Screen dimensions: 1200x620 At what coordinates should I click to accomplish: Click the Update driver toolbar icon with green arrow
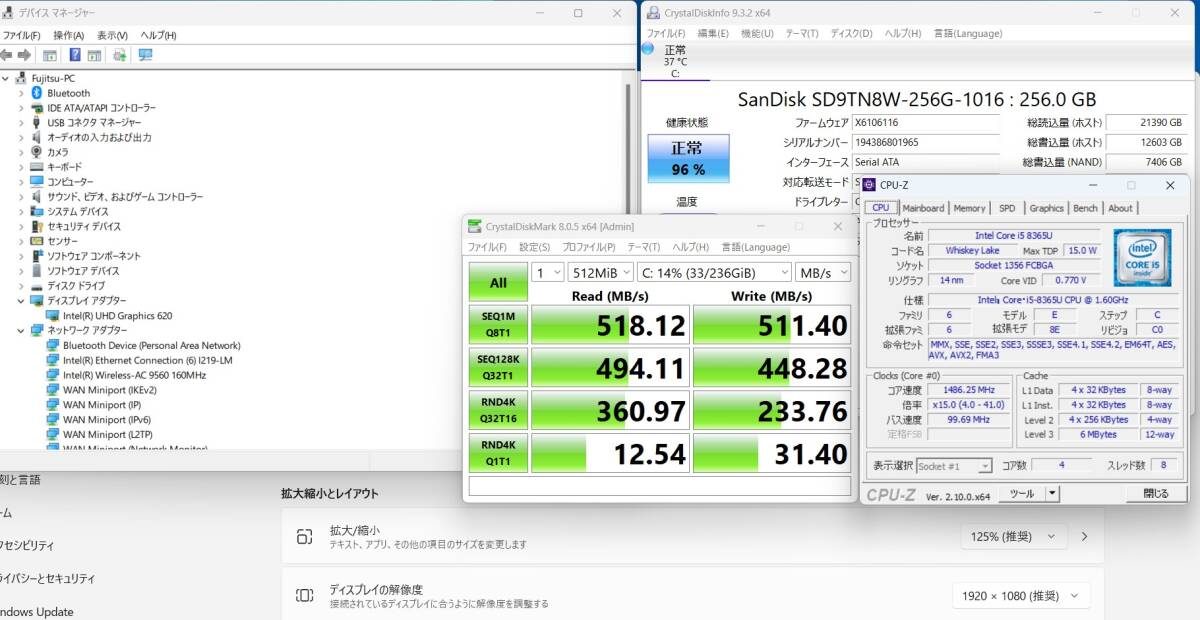[x=120, y=55]
